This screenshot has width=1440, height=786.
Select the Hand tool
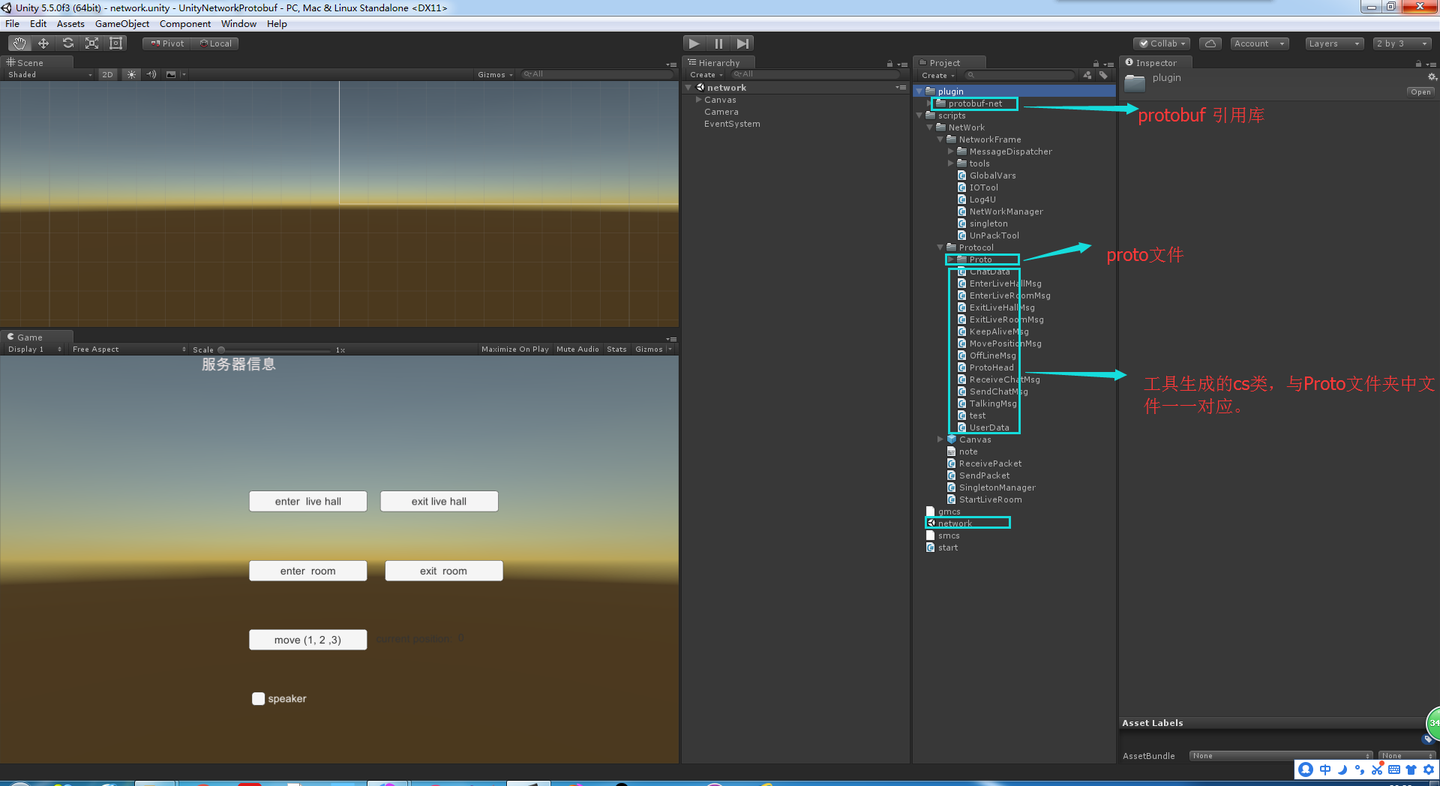click(19, 43)
